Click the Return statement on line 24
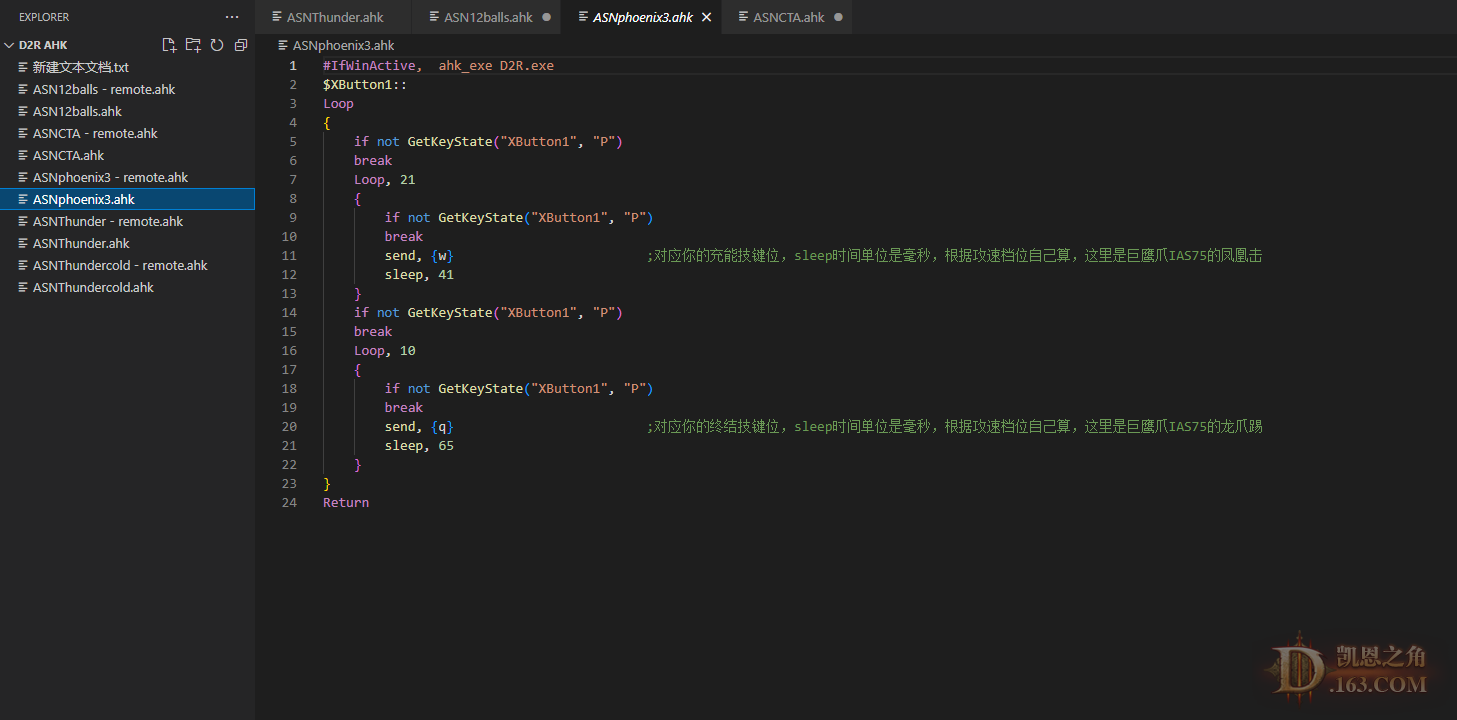The image size is (1457, 720). coord(346,502)
